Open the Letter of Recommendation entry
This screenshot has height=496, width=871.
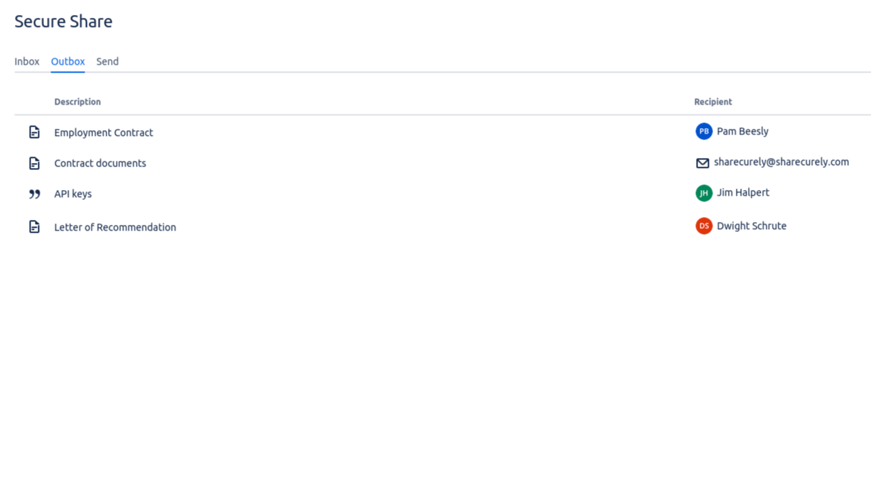pos(115,227)
